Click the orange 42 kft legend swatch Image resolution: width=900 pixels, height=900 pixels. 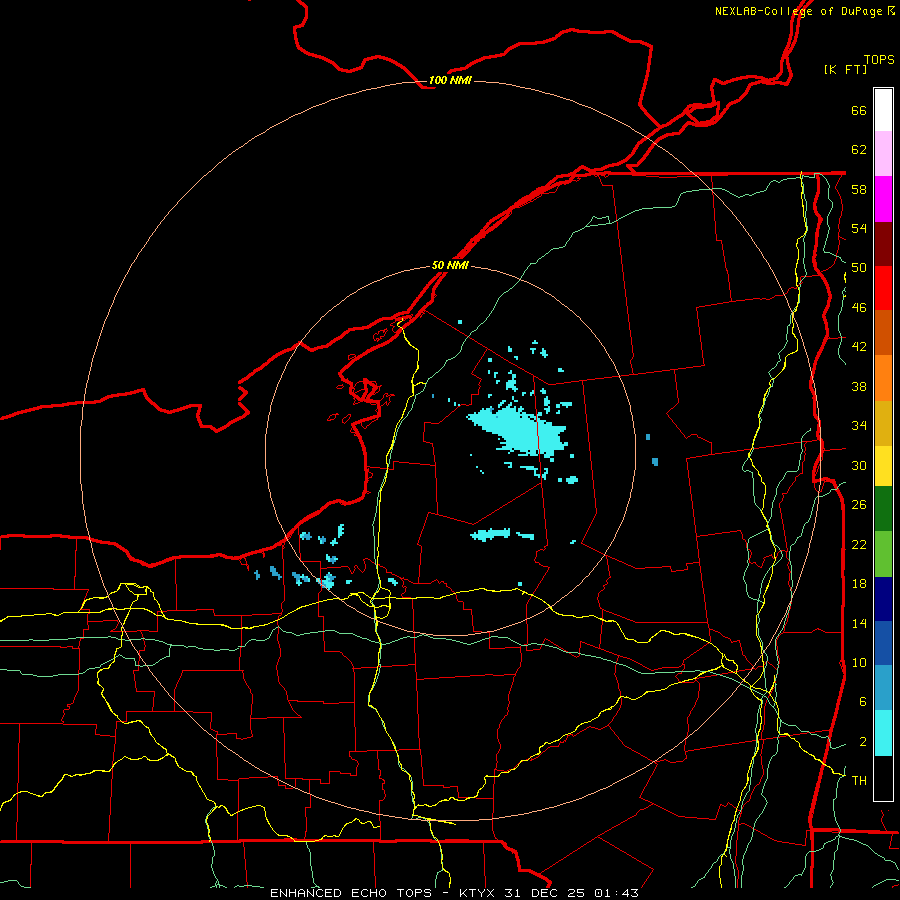click(x=883, y=377)
